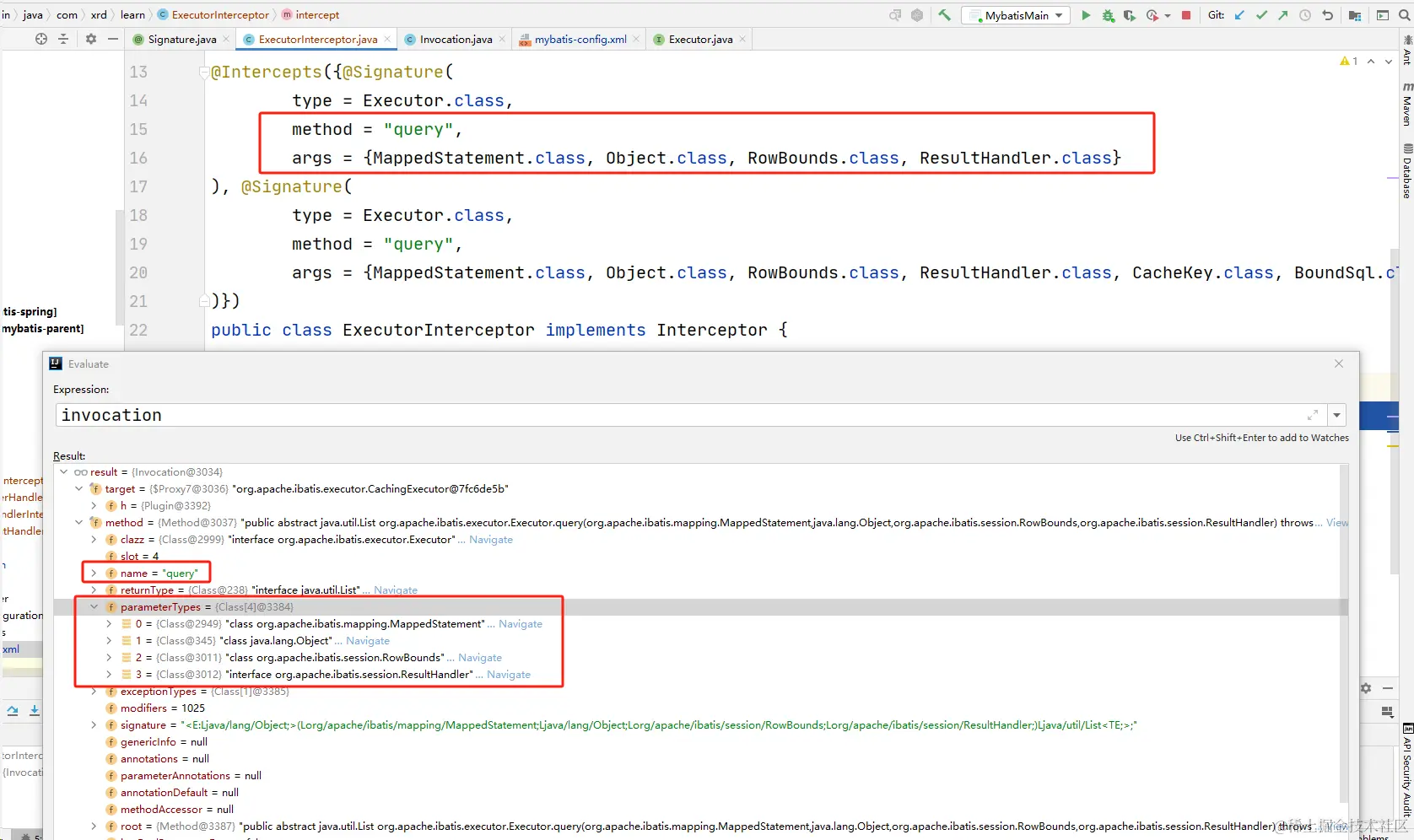1414x840 pixels.
Task: Close the Signature.java tab
Action: (226, 40)
